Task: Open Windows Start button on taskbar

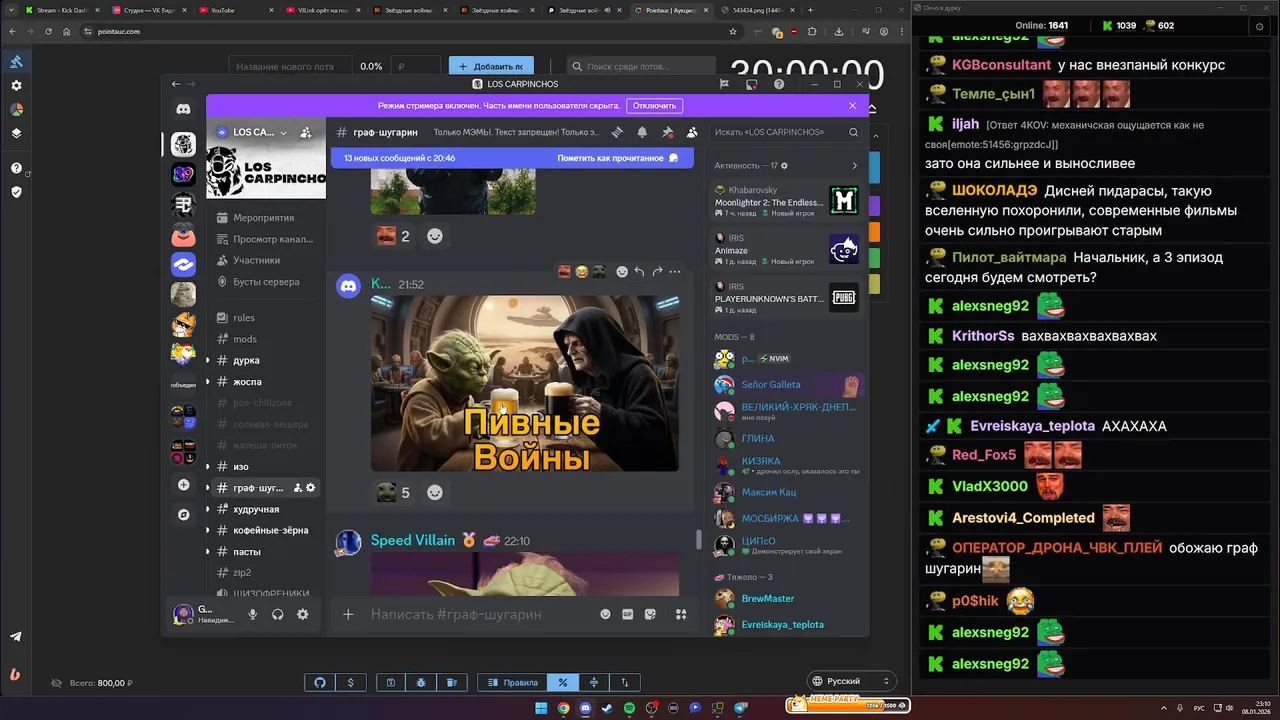Action: (541, 708)
